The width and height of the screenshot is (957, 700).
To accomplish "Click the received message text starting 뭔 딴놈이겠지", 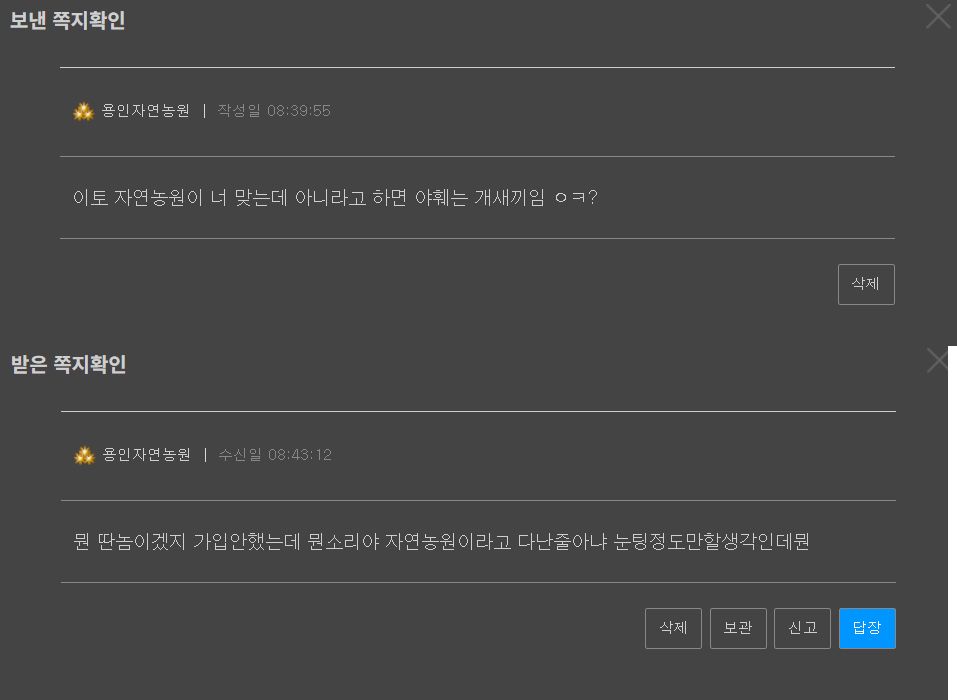I will (x=441, y=542).
